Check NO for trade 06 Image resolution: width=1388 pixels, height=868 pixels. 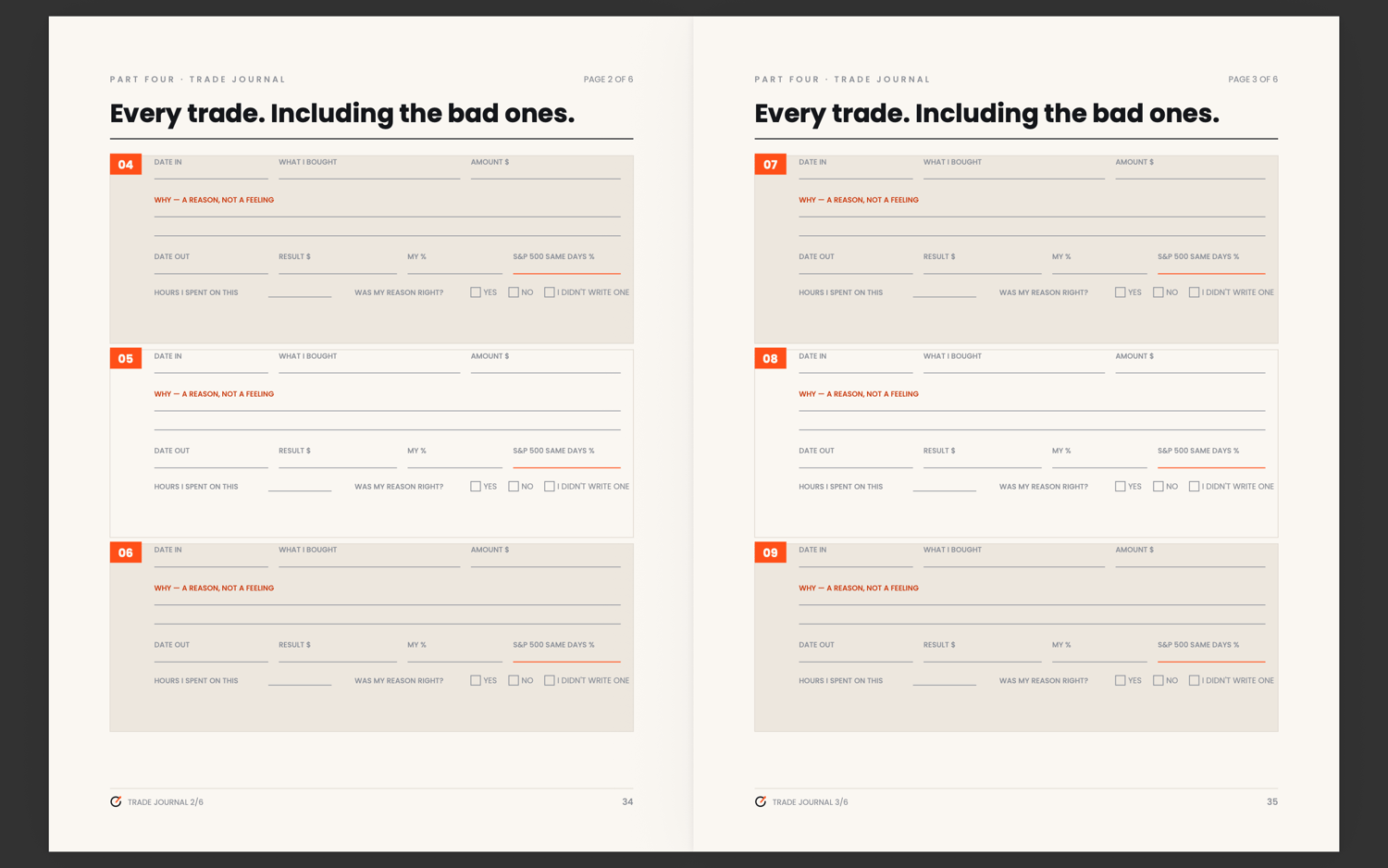click(514, 681)
